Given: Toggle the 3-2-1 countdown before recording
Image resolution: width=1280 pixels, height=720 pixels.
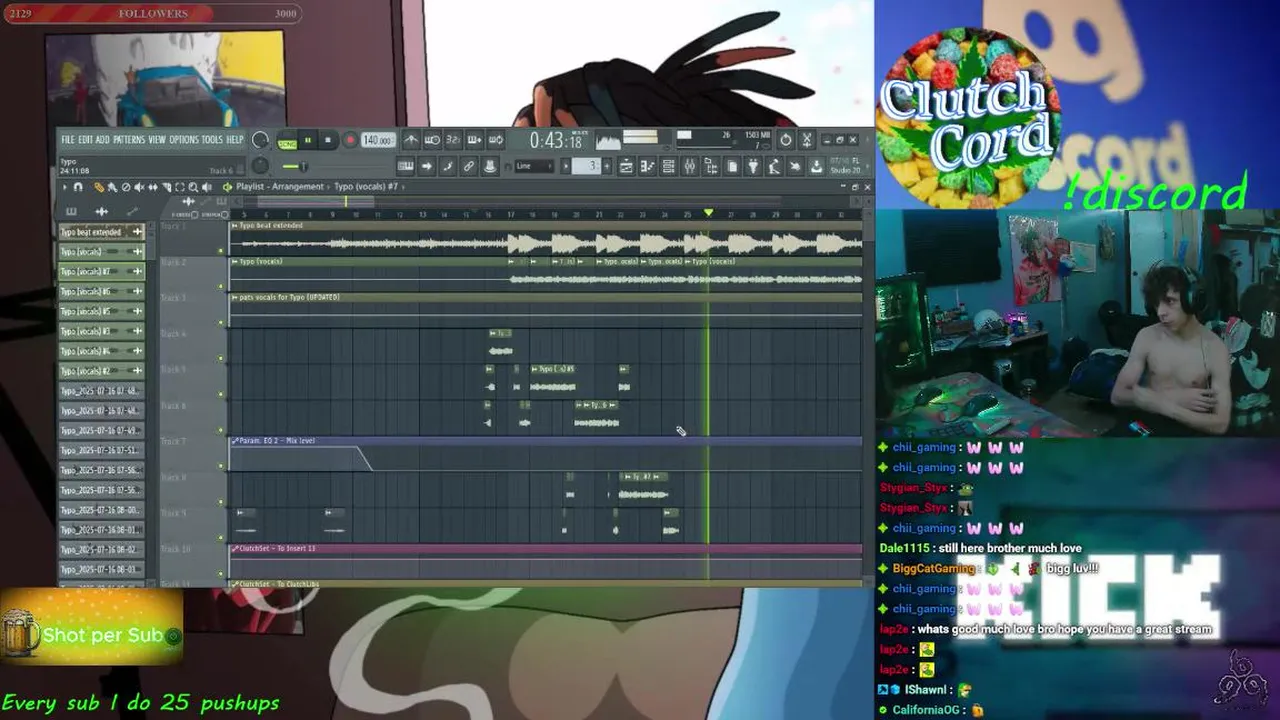Looking at the screenshot, I should coord(453,140).
